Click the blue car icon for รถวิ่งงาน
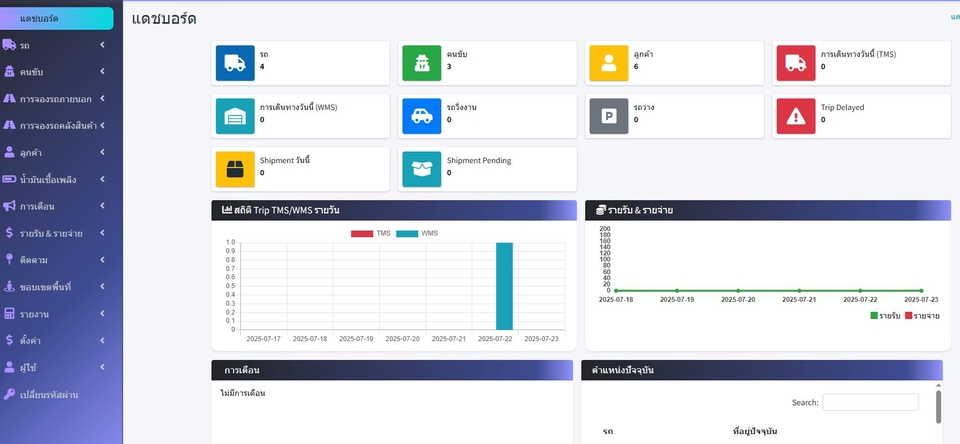Screen dimensions: 960x444 (x=422, y=115)
